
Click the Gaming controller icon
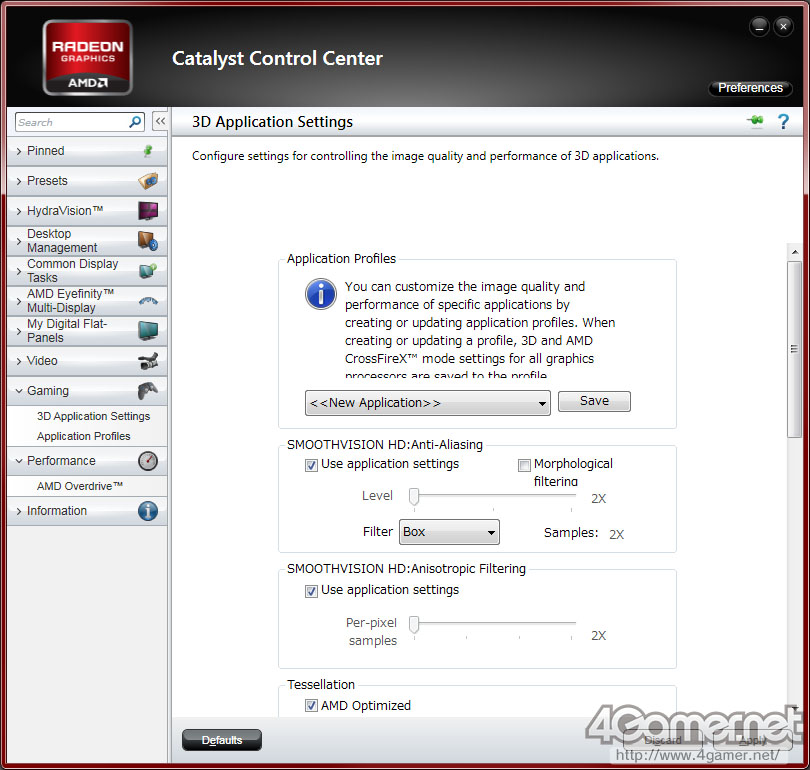point(148,390)
